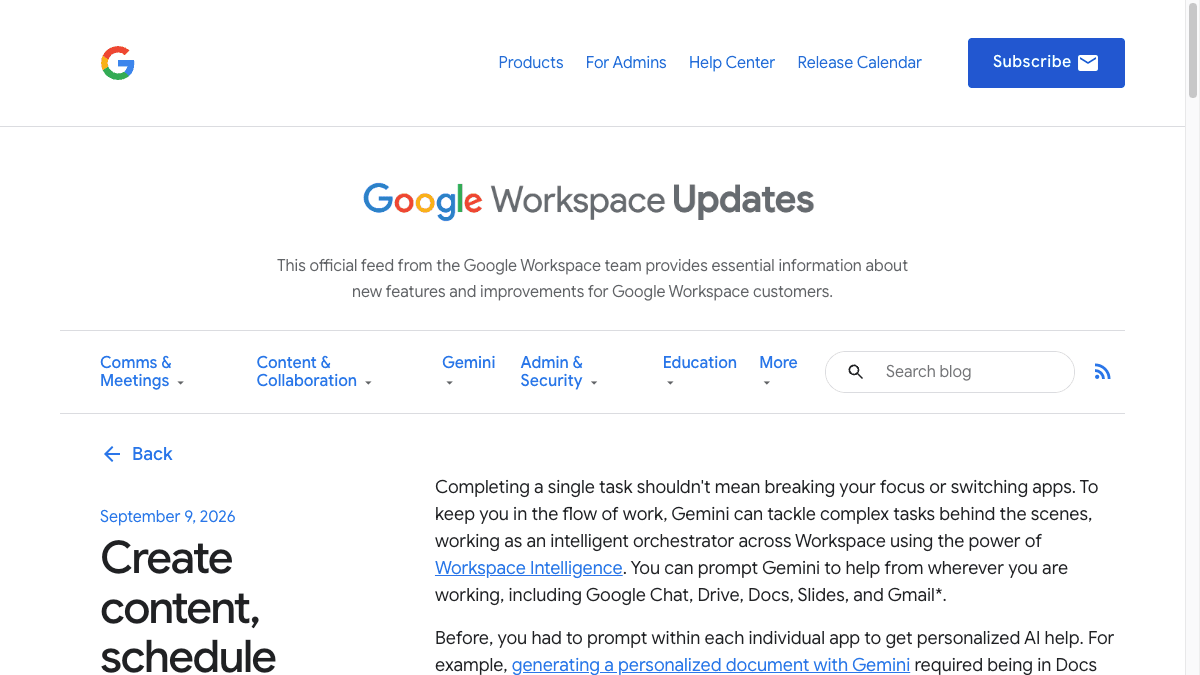Open the Google Workspace Updates header logo
Image resolution: width=1200 pixels, height=675 pixels.
coord(588,200)
